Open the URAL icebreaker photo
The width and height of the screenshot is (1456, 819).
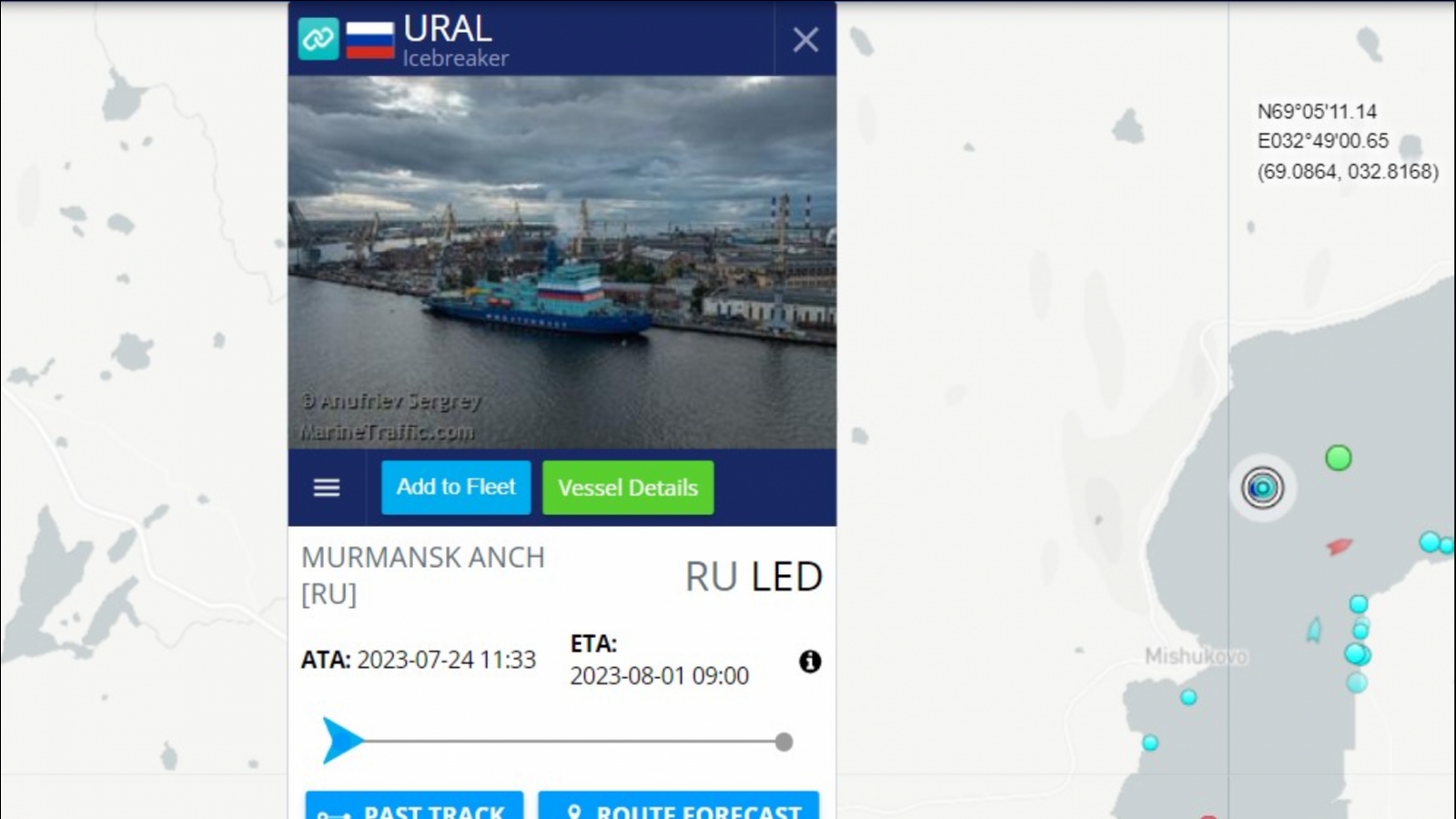(x=562, y=262)
